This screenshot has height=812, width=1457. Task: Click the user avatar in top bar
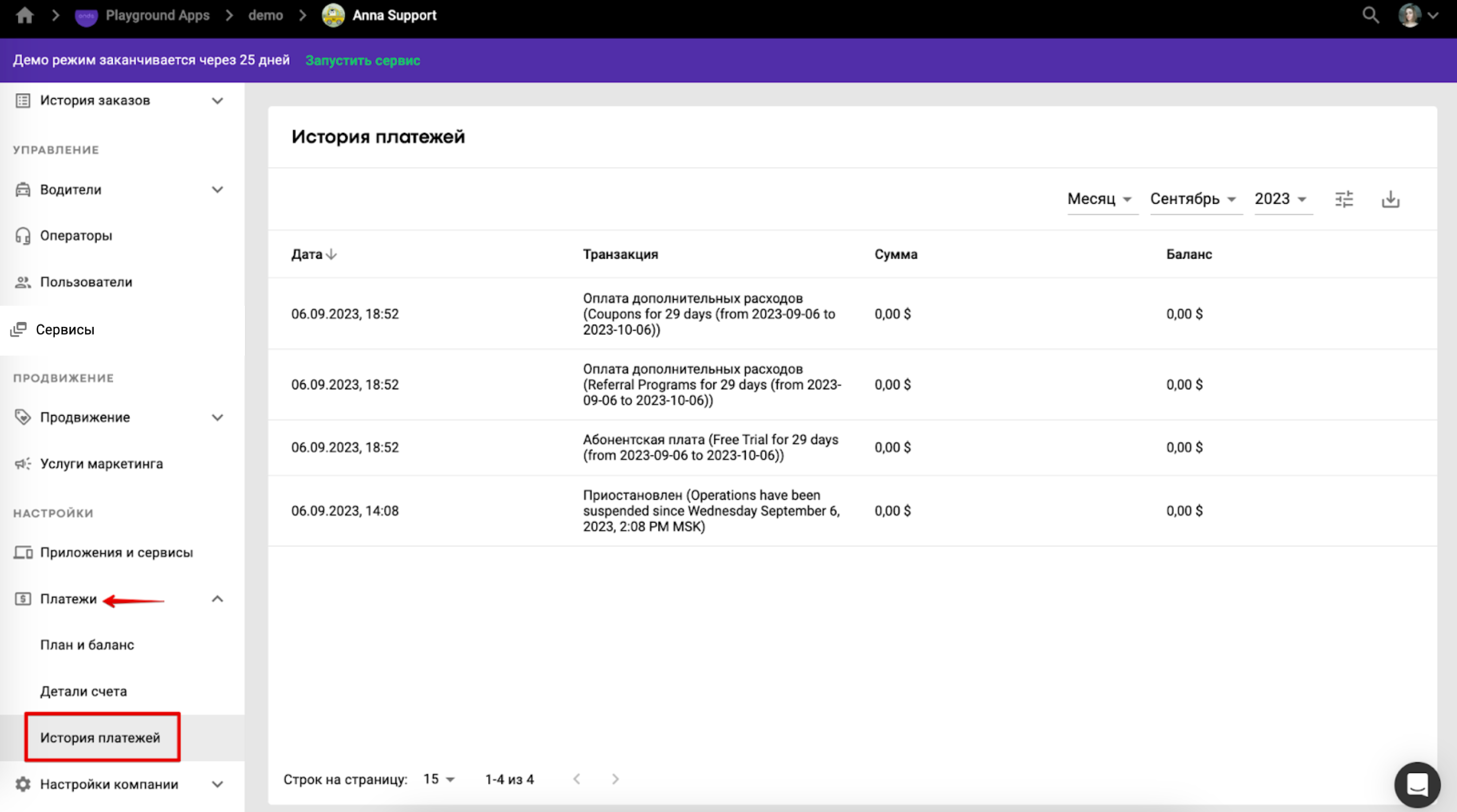1409,15
